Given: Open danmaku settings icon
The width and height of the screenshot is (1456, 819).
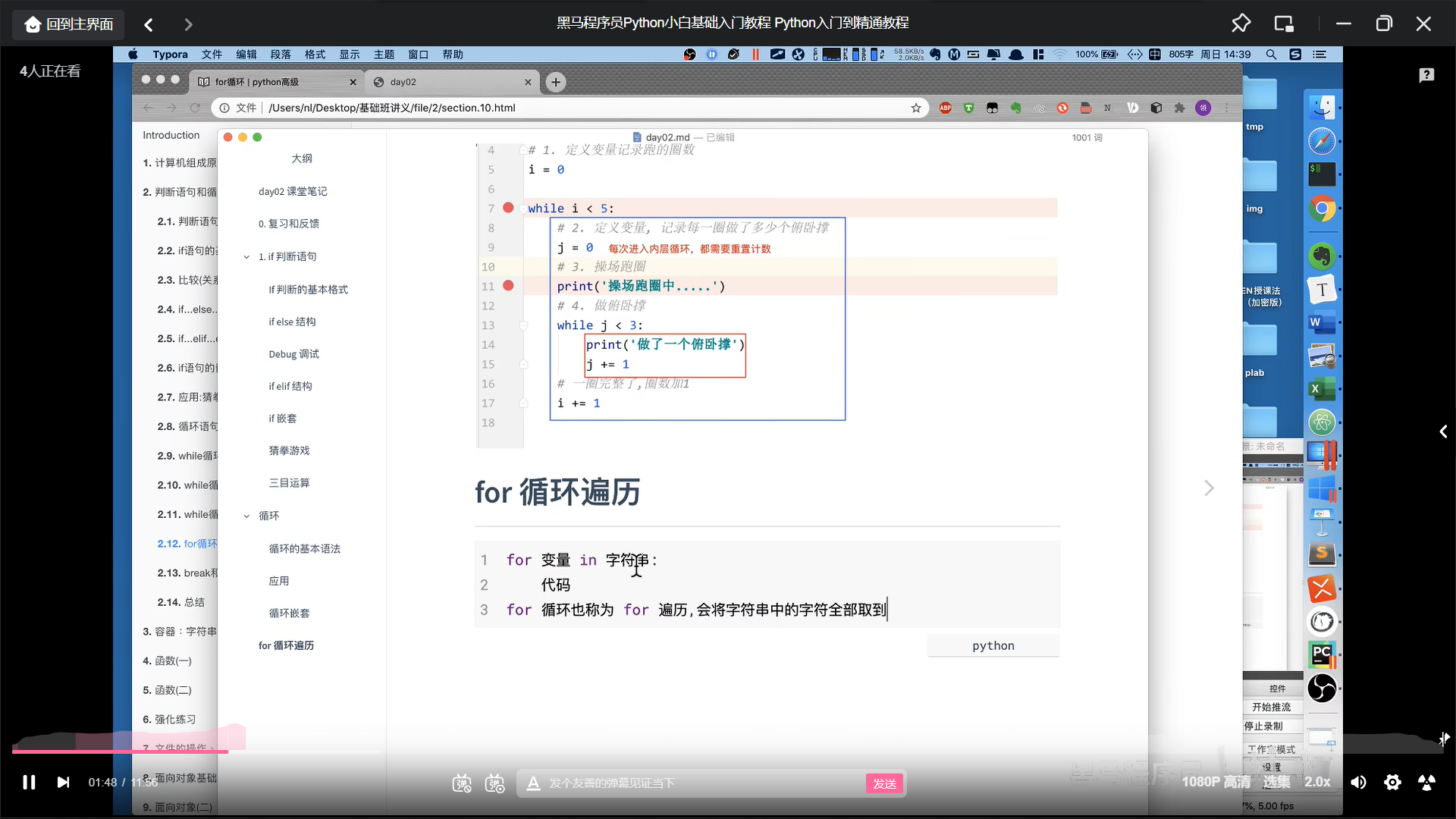Looking at the screenshot, I should click(495, 783).
